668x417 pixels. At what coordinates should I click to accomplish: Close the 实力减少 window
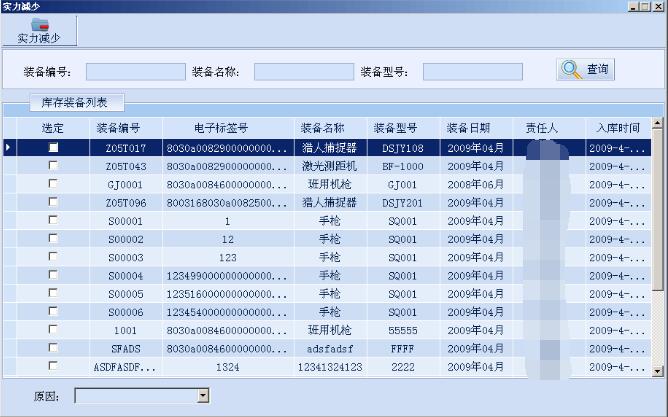point(658,6)
